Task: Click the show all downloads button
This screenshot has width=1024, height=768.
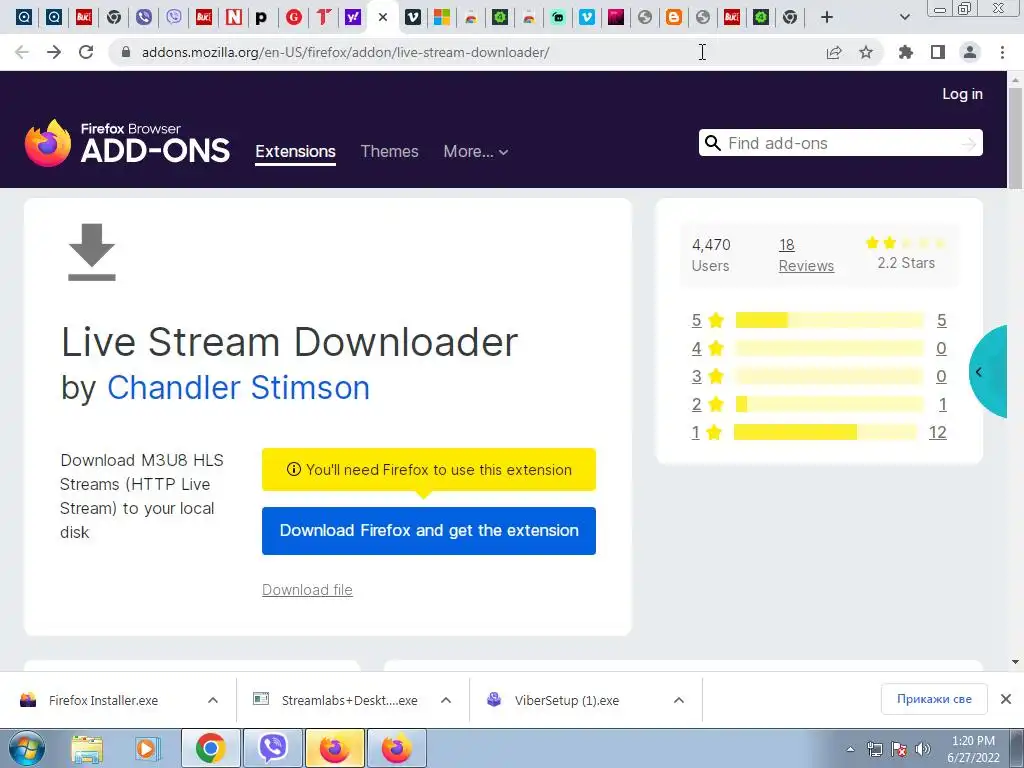Action: [934, 699]
